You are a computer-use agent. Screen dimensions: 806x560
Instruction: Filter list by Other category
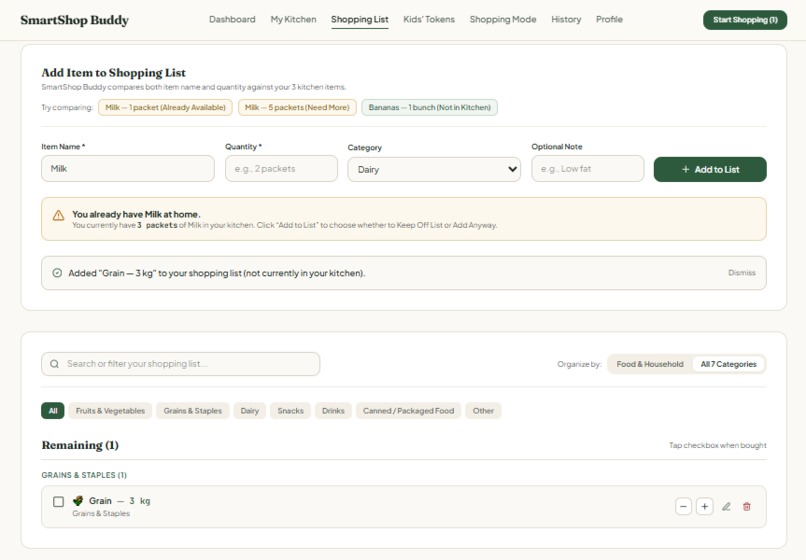click(483, 410)
